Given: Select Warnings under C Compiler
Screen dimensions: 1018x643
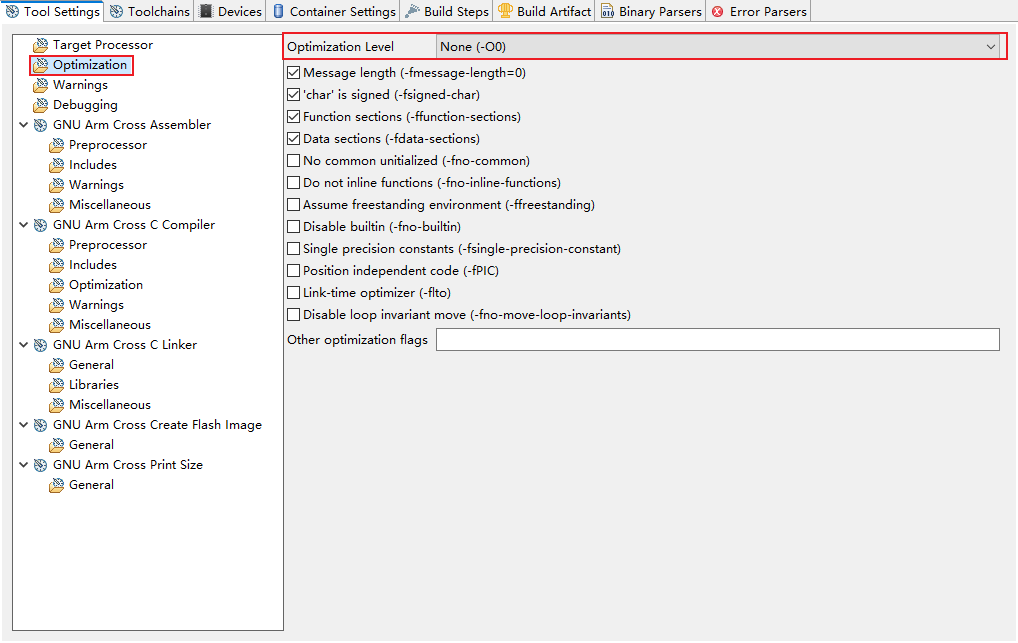Looking at the screenshot, I should point(96,305).
